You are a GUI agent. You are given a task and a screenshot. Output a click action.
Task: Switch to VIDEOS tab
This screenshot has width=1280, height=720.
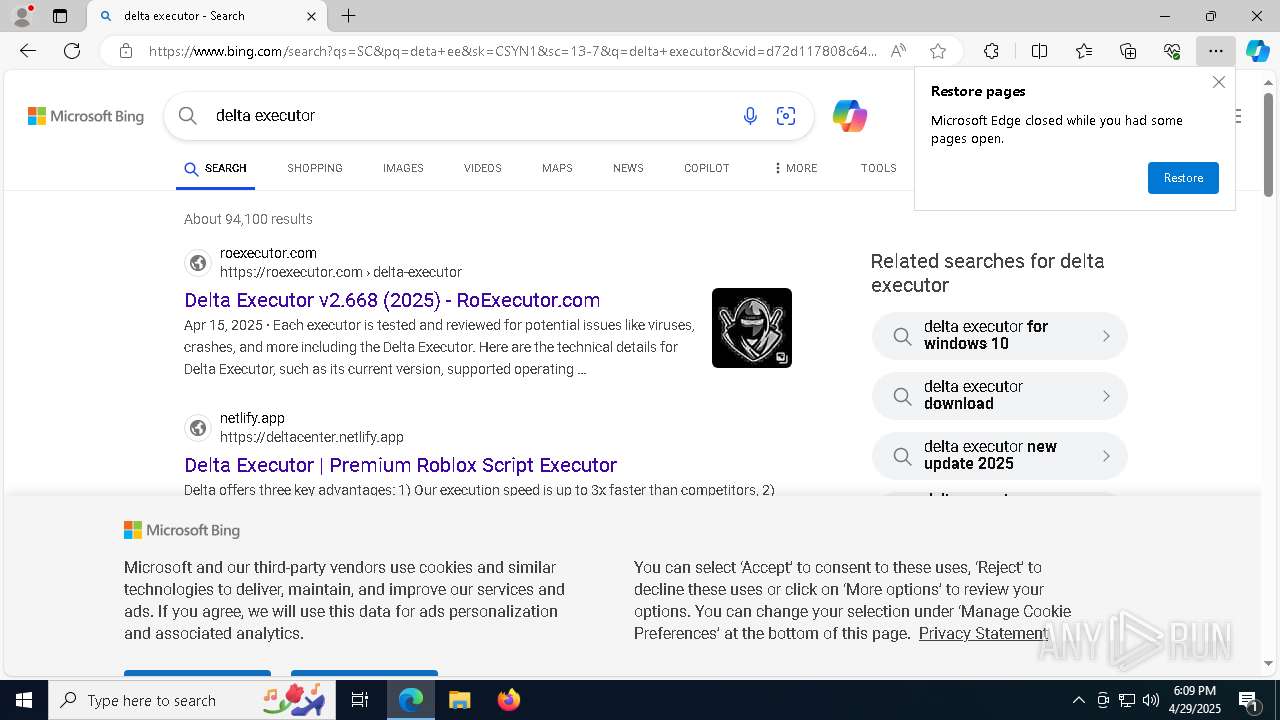pos(483,168)
